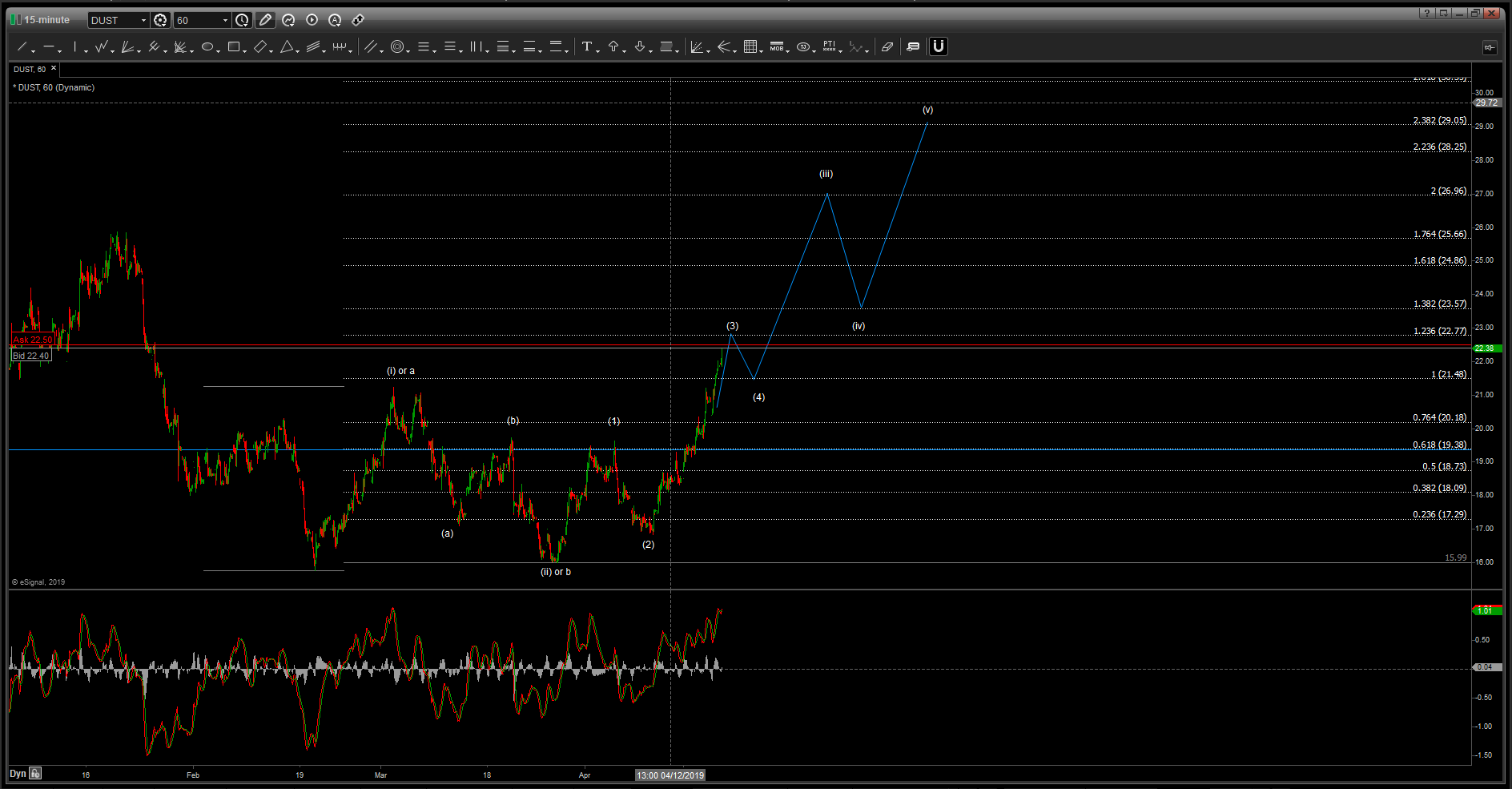Toggle the Dyn lock icon

point(35,774)
